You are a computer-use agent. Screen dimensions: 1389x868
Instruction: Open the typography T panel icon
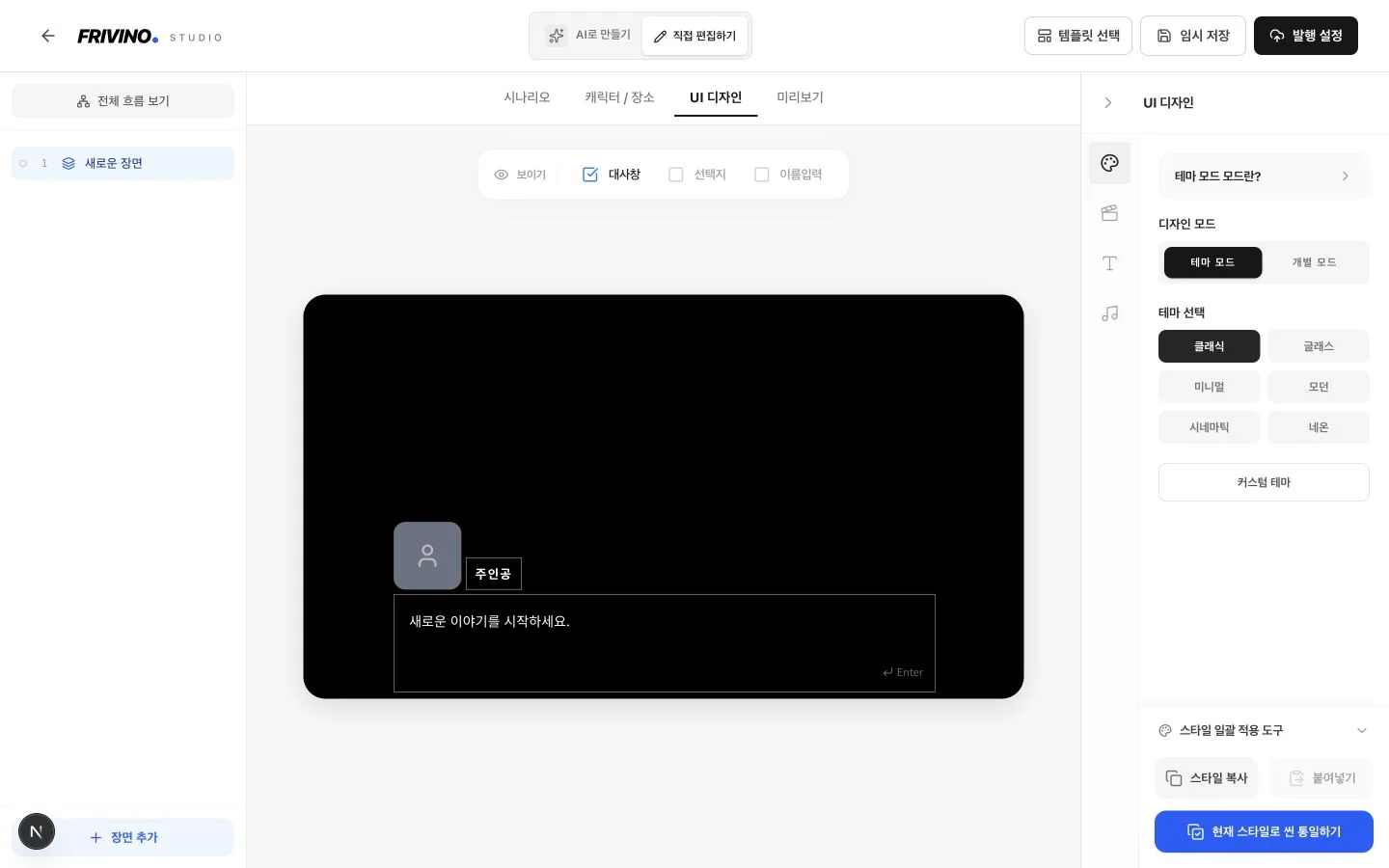pyautogui.click(x=1109, y=263)
